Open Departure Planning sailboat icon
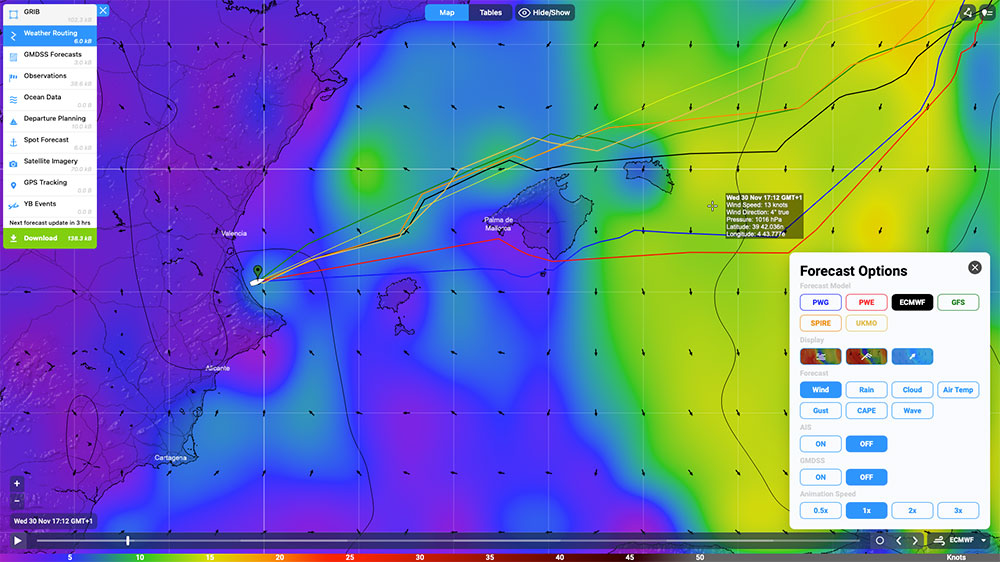 13,119
